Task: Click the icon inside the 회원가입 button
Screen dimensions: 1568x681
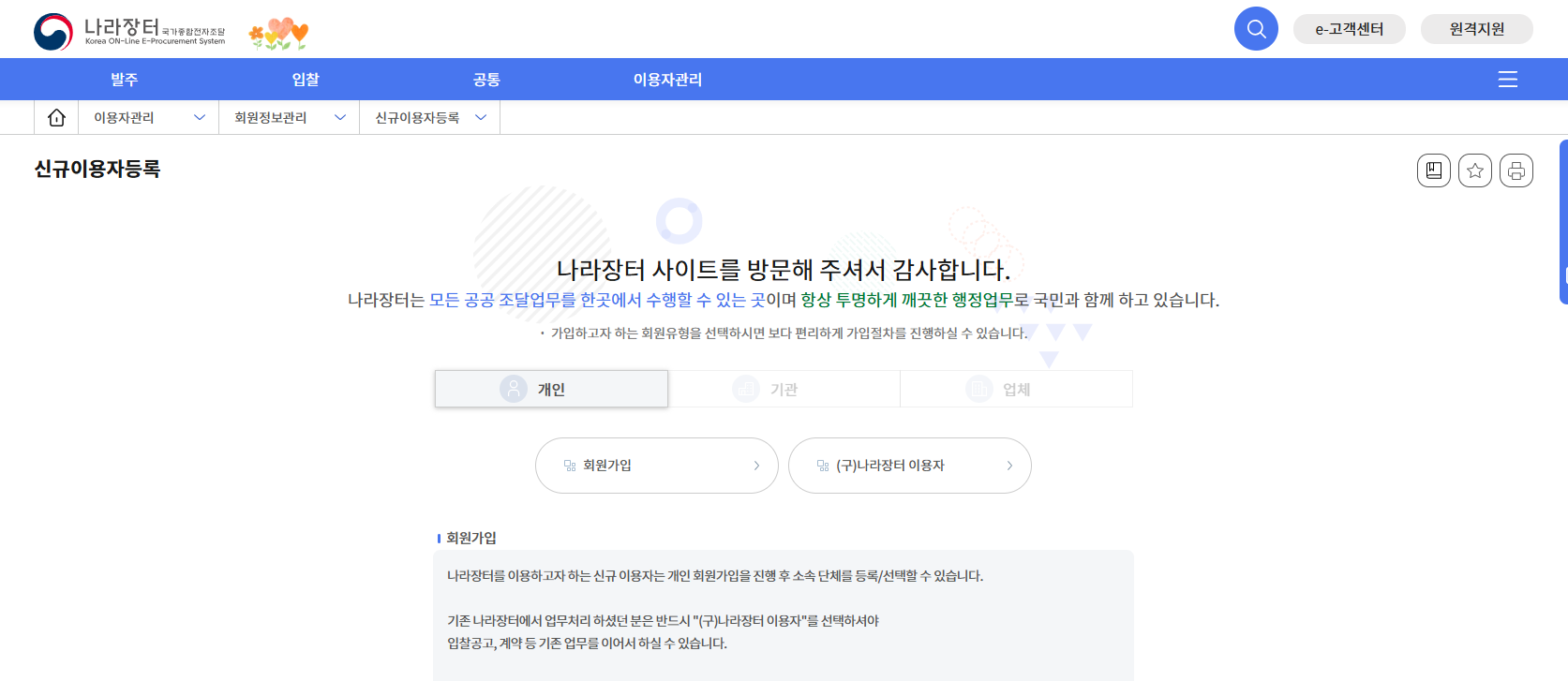Action: tap(570, 466)
